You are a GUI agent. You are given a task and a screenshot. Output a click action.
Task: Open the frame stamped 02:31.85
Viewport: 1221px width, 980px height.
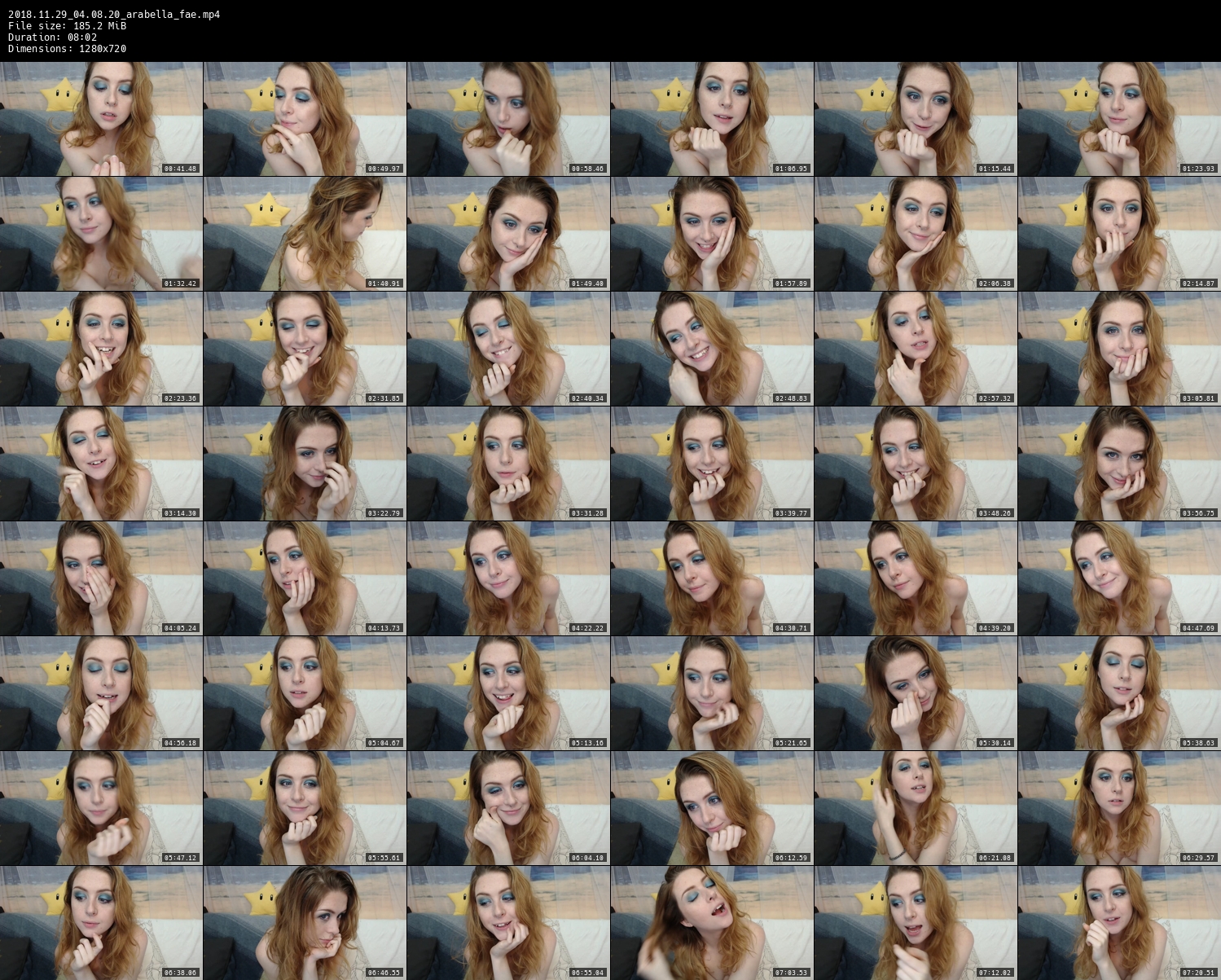[x=305, y=349]
